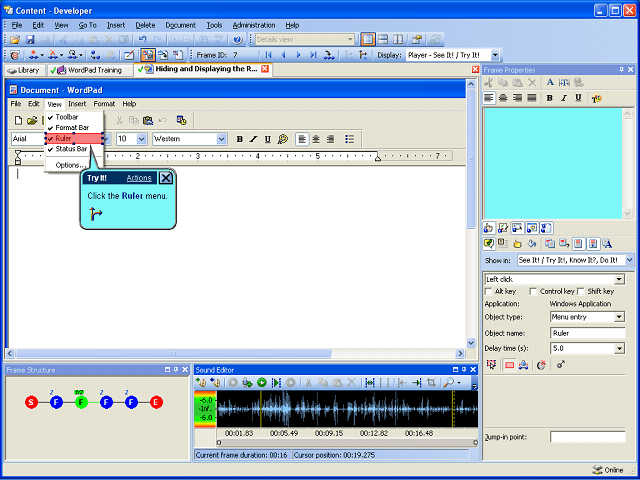Close the Try It! bubble

166,178
